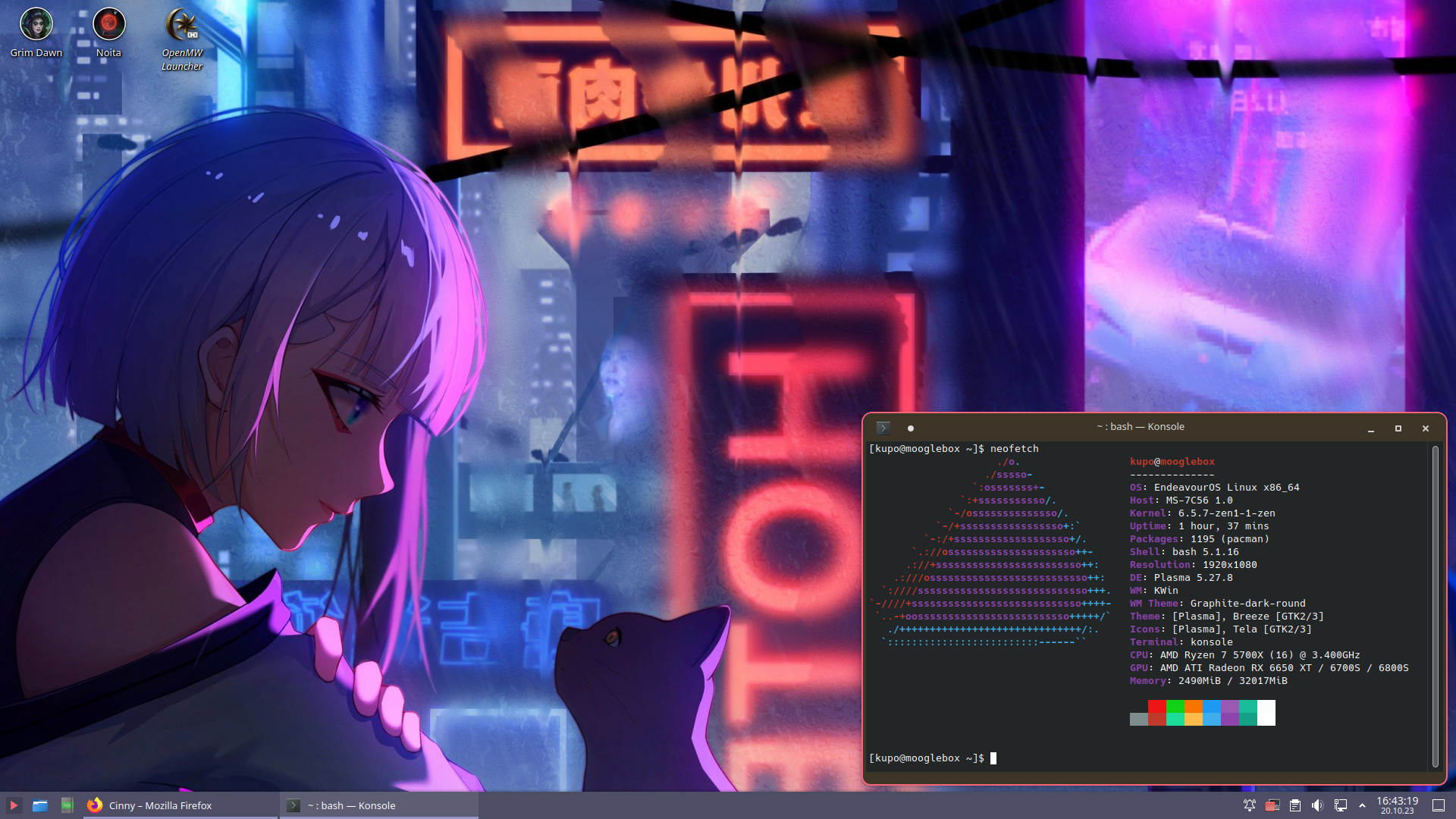Open the calendar by clicking the clock
Viewport: 1456px width, 819px height.
pyautogui.click(x=1399, y=805)
